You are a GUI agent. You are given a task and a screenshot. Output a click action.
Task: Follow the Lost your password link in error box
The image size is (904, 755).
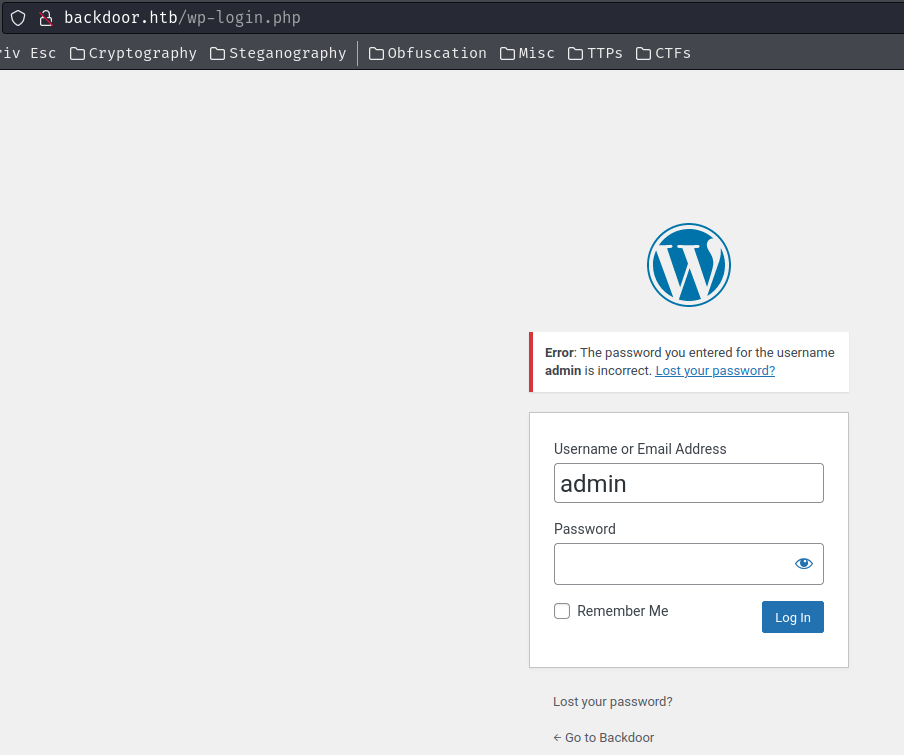coord(715,371)
